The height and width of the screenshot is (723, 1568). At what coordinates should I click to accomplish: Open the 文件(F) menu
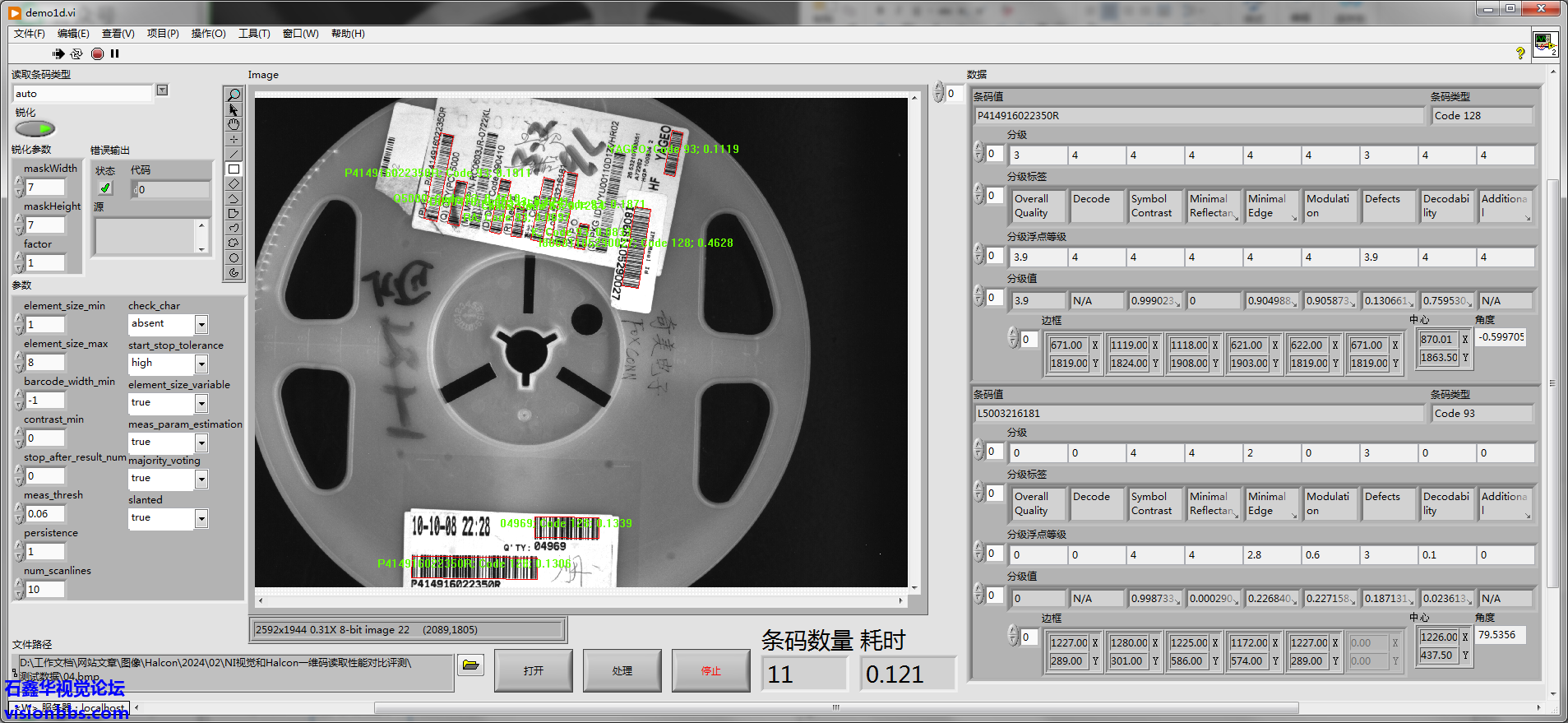(x=29, y=34)
